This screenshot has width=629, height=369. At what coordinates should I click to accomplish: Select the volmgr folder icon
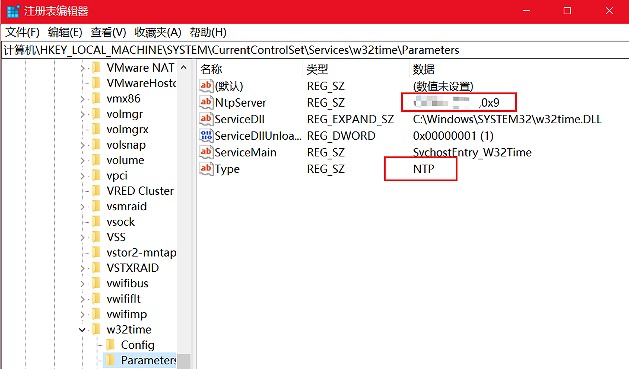96,114
